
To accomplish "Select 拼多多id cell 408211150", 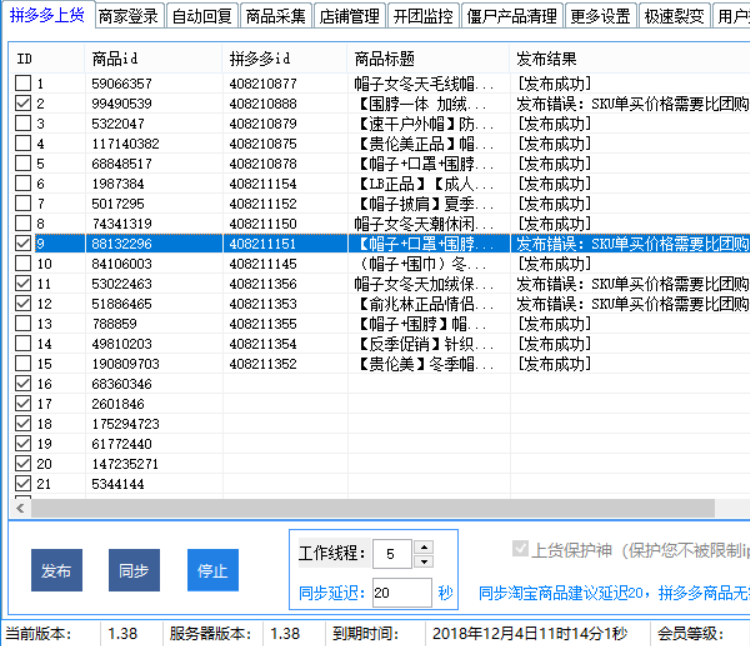I will [x=263, y=224].
